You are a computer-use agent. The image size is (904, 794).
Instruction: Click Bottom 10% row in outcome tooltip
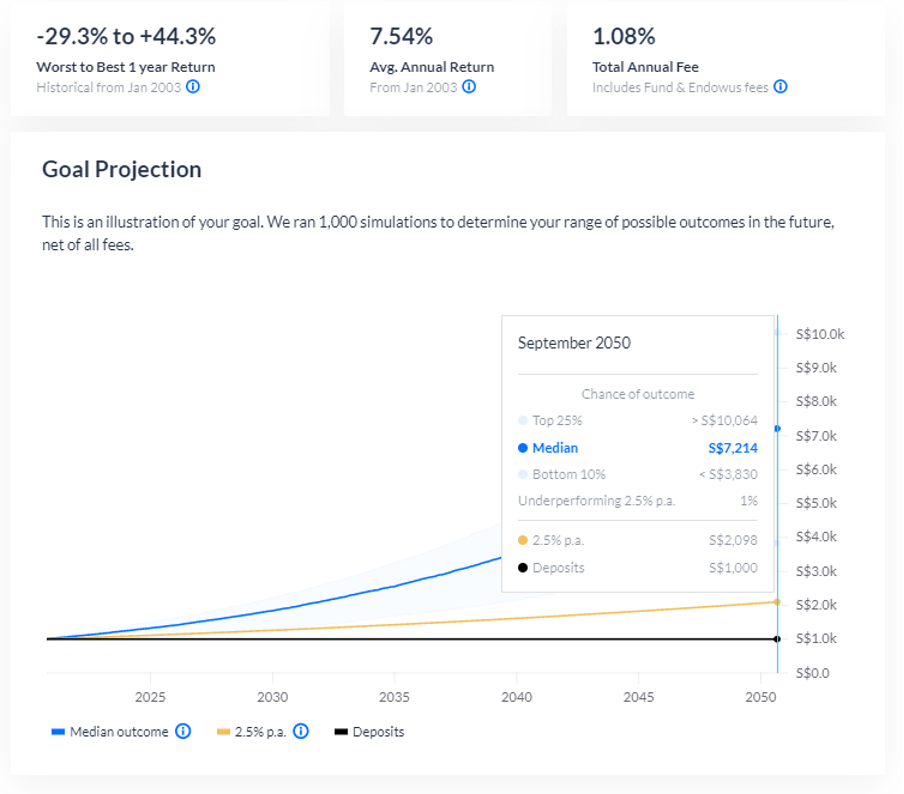[x=637, y=474]
